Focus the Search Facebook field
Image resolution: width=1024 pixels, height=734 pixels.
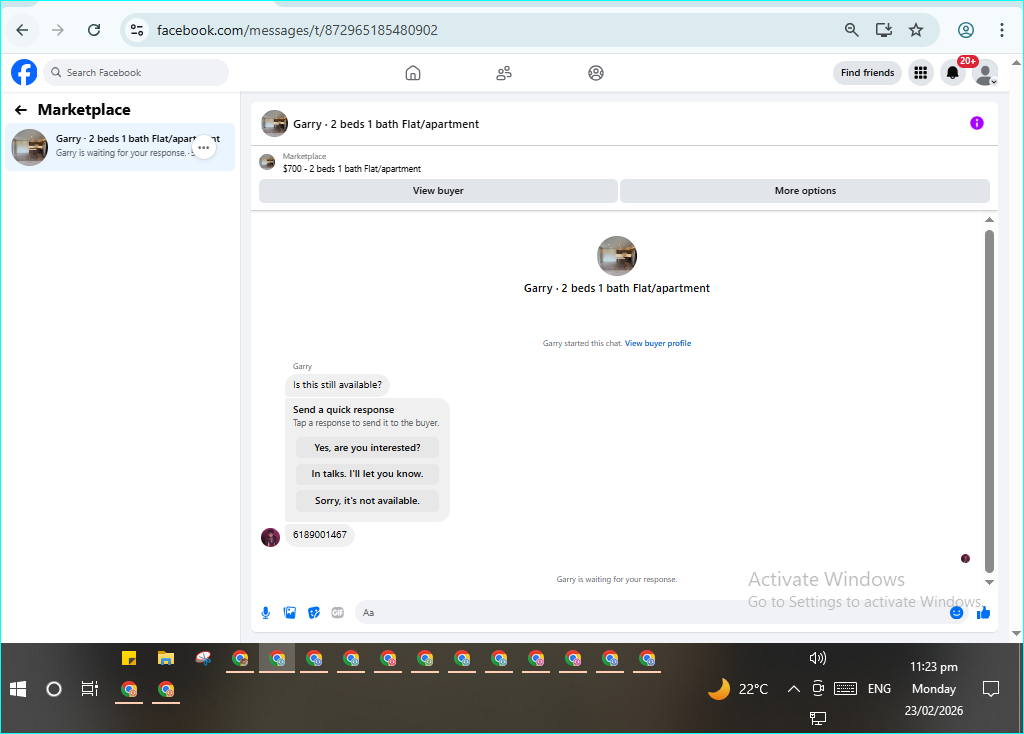136,72
